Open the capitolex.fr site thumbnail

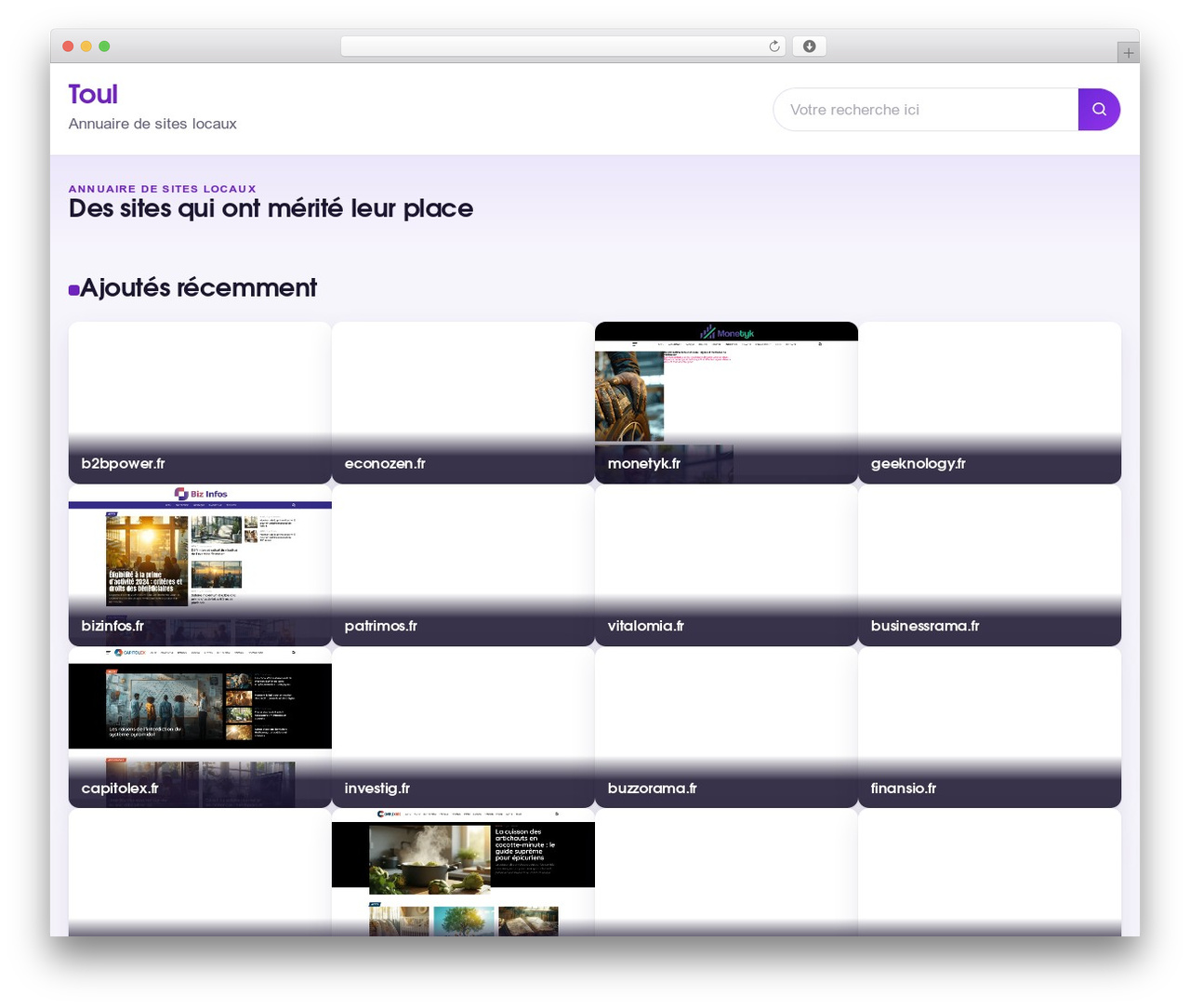200,727
